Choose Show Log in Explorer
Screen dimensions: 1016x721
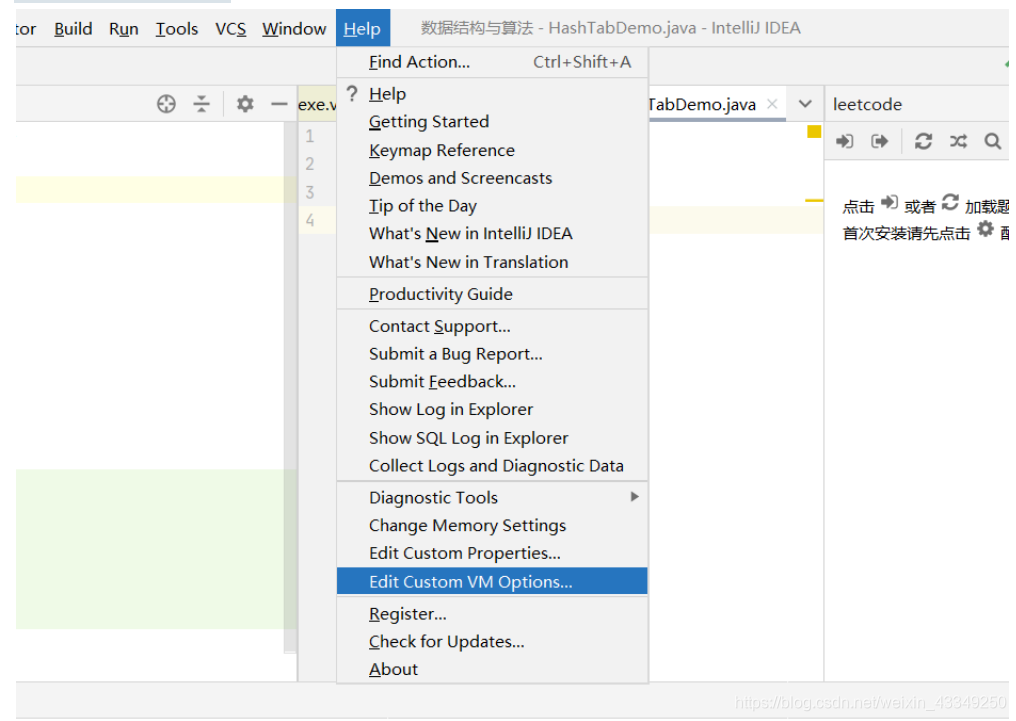click(492, 409)
